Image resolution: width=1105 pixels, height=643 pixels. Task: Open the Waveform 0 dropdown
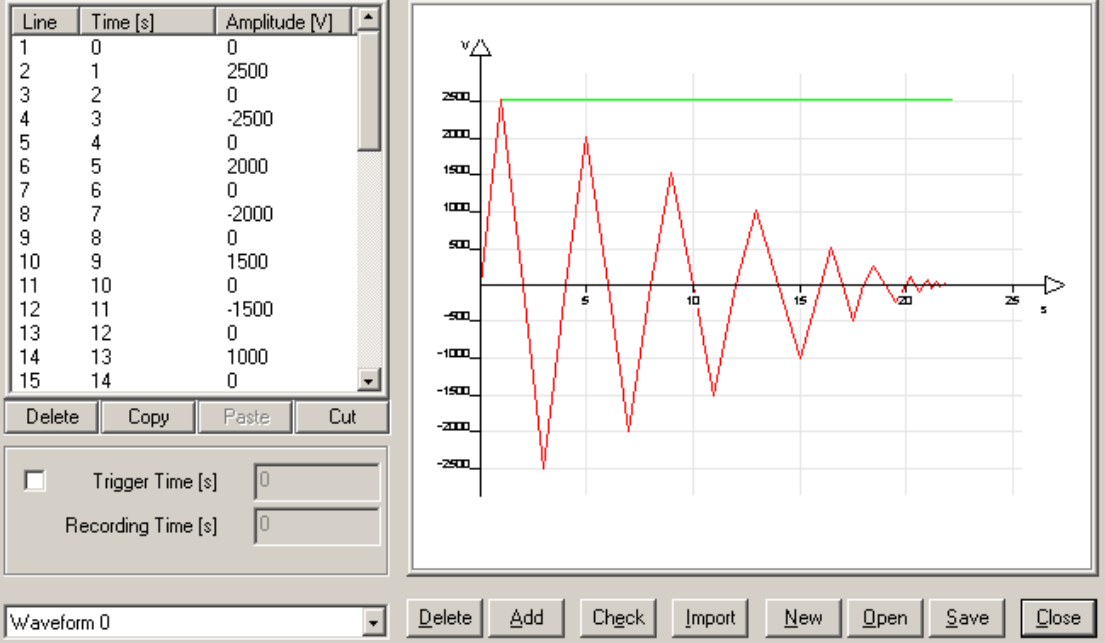pos(373,623)
